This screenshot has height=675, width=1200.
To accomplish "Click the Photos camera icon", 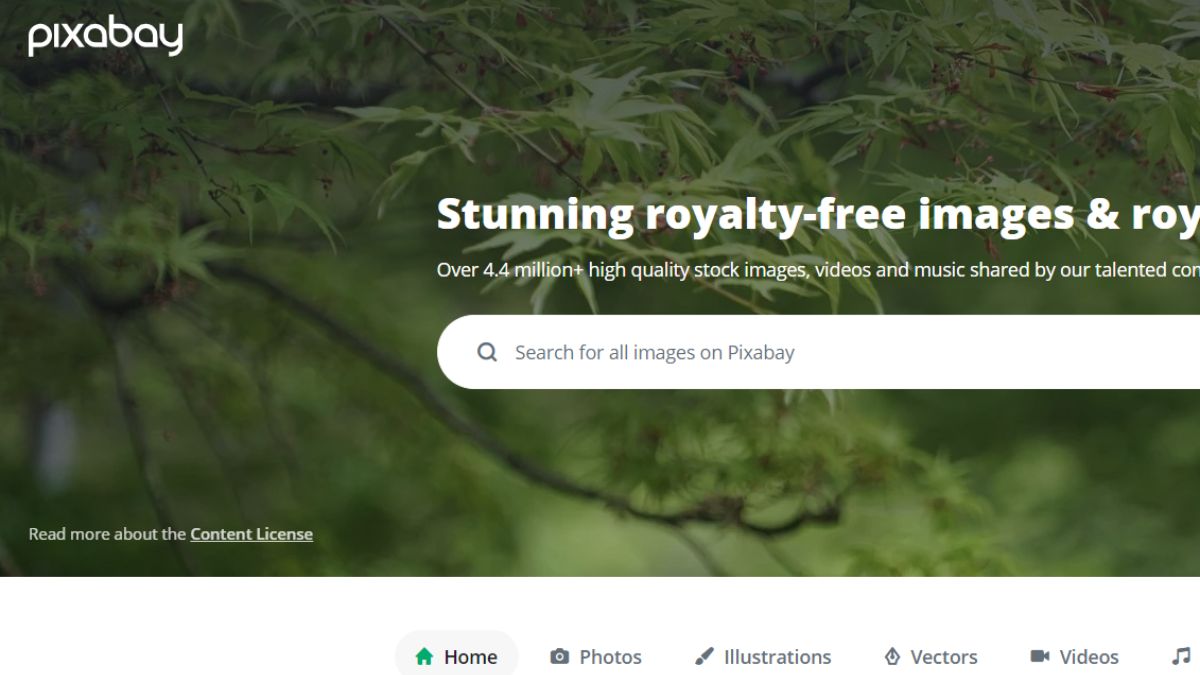I will click(x=560, y=657).
